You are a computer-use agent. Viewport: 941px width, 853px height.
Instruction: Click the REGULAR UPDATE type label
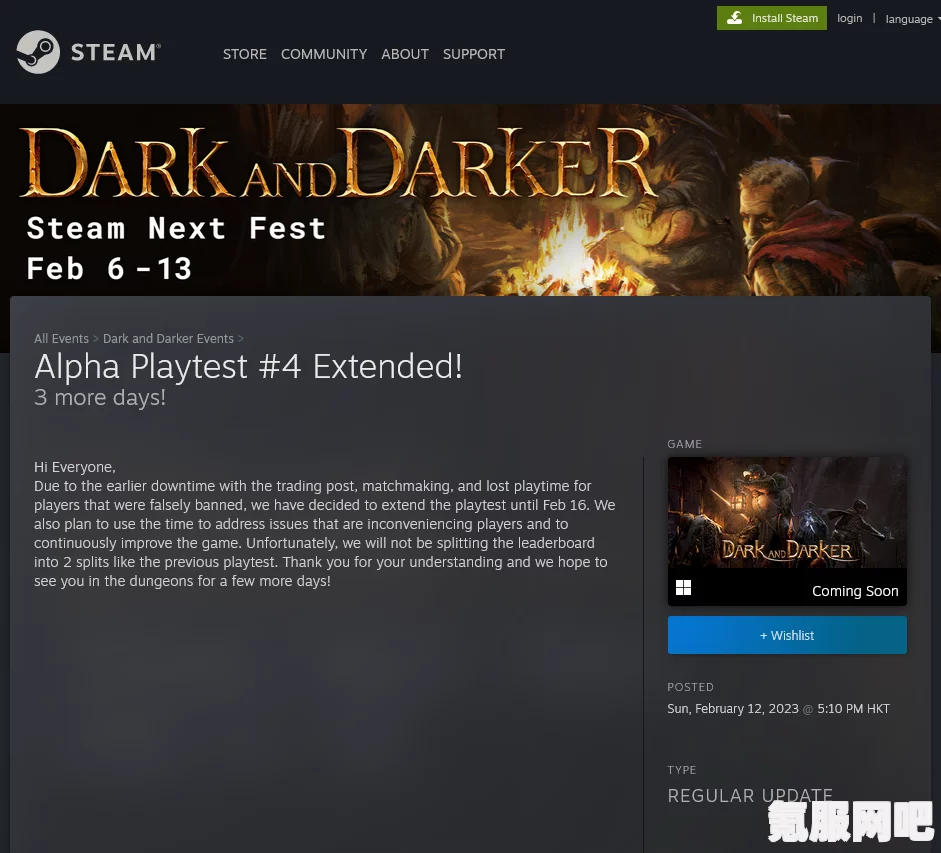[x=750, y=795]
